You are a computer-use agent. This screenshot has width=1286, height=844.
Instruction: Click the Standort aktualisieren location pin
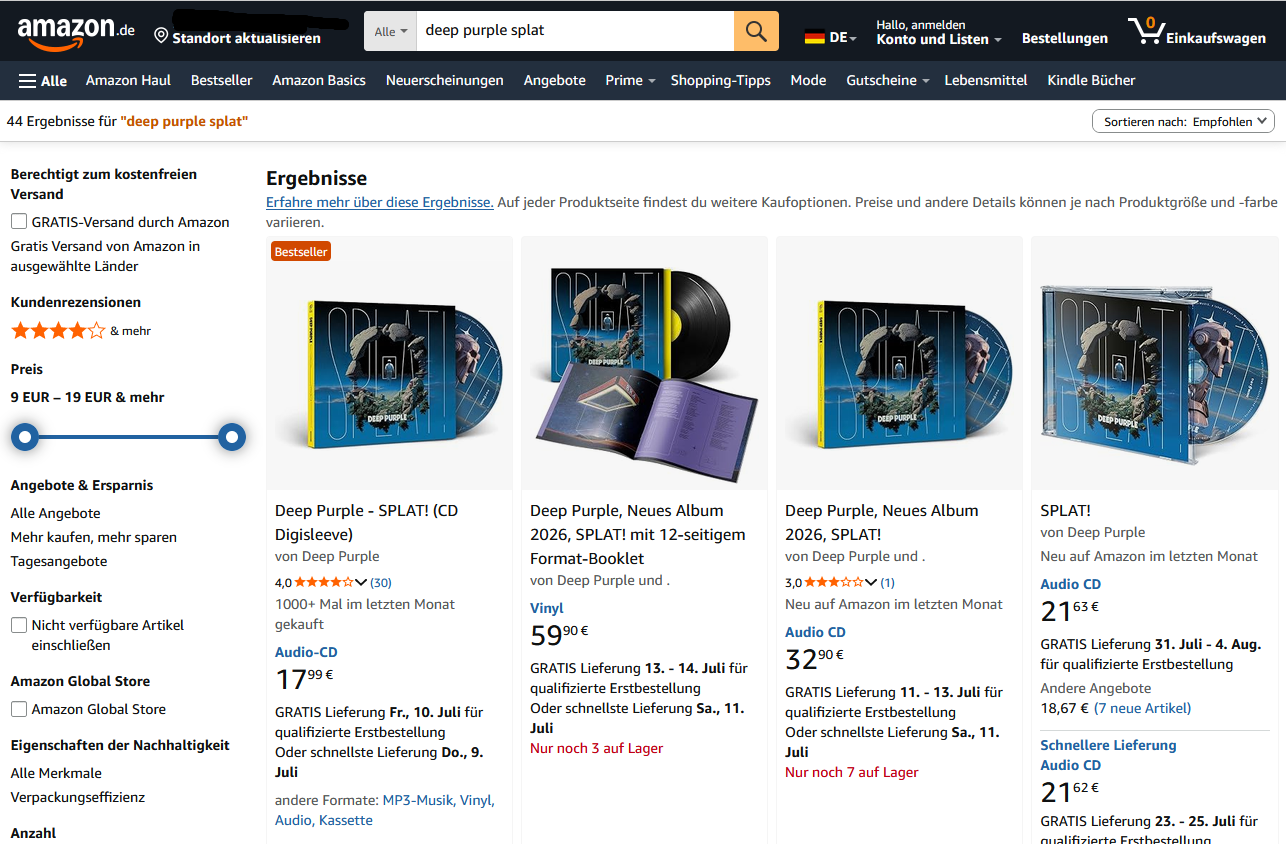(x=161, y=37)
